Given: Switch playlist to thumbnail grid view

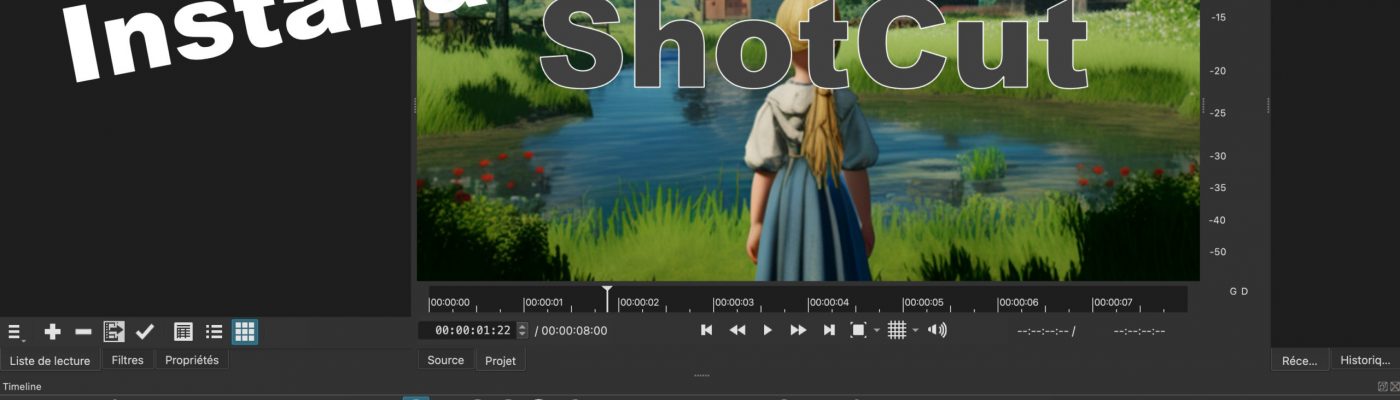Looking at the screenshot, I should click(x=245, y=331).
